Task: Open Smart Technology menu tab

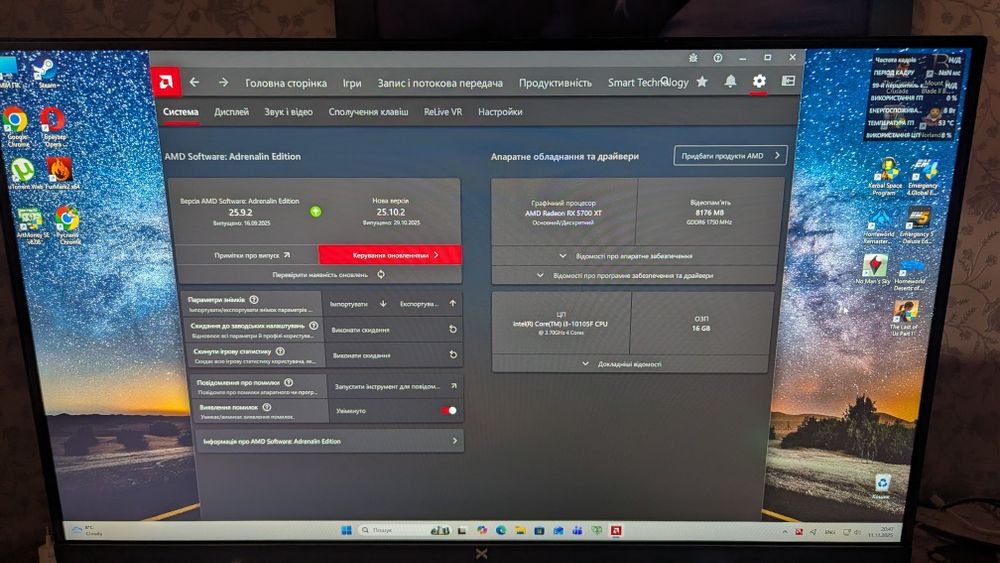Action: (x=648, y=83)
